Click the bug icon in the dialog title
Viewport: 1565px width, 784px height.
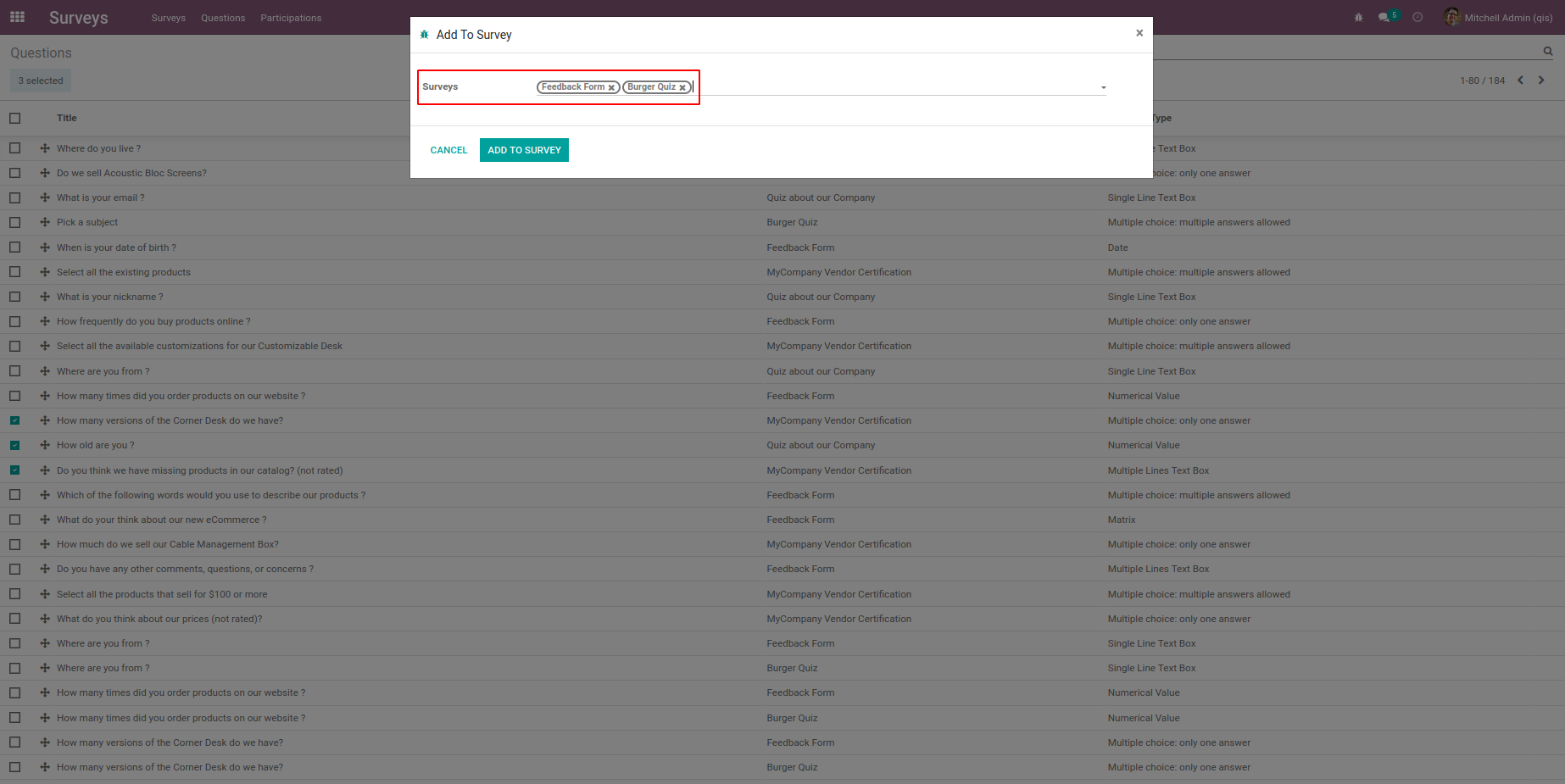tap(425, 35)
